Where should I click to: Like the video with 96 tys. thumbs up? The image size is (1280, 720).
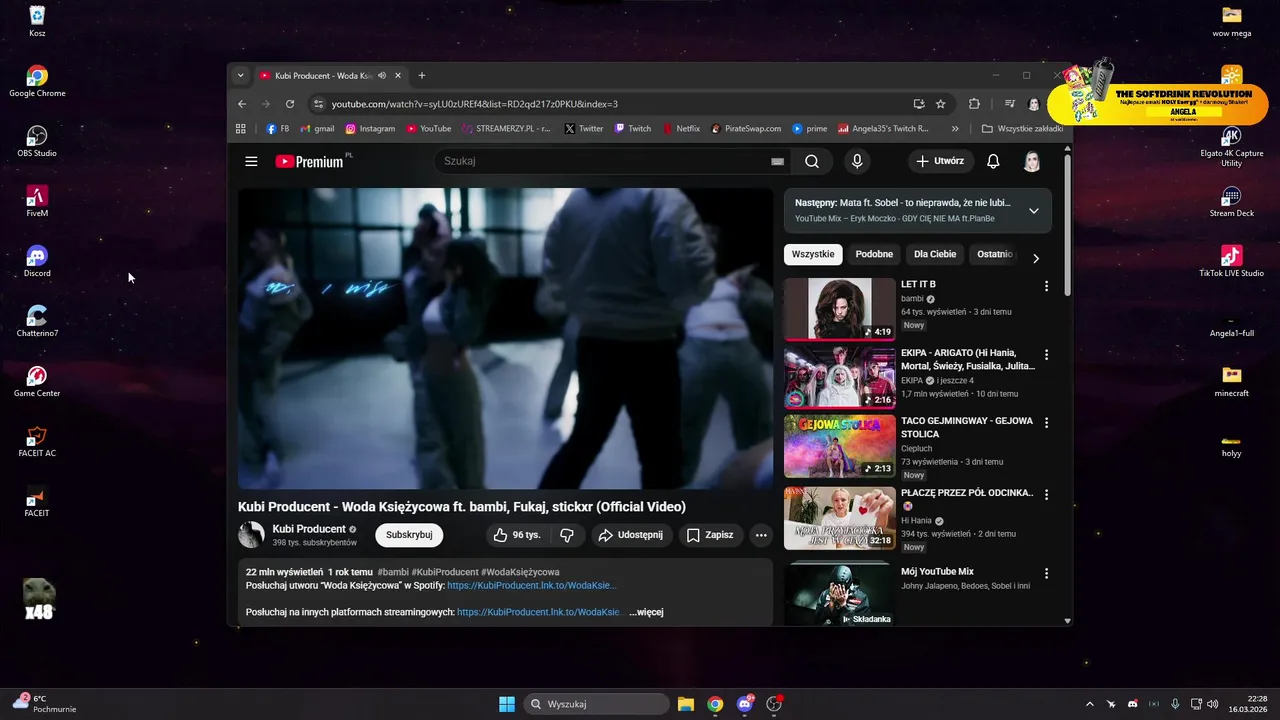point(517,535)
